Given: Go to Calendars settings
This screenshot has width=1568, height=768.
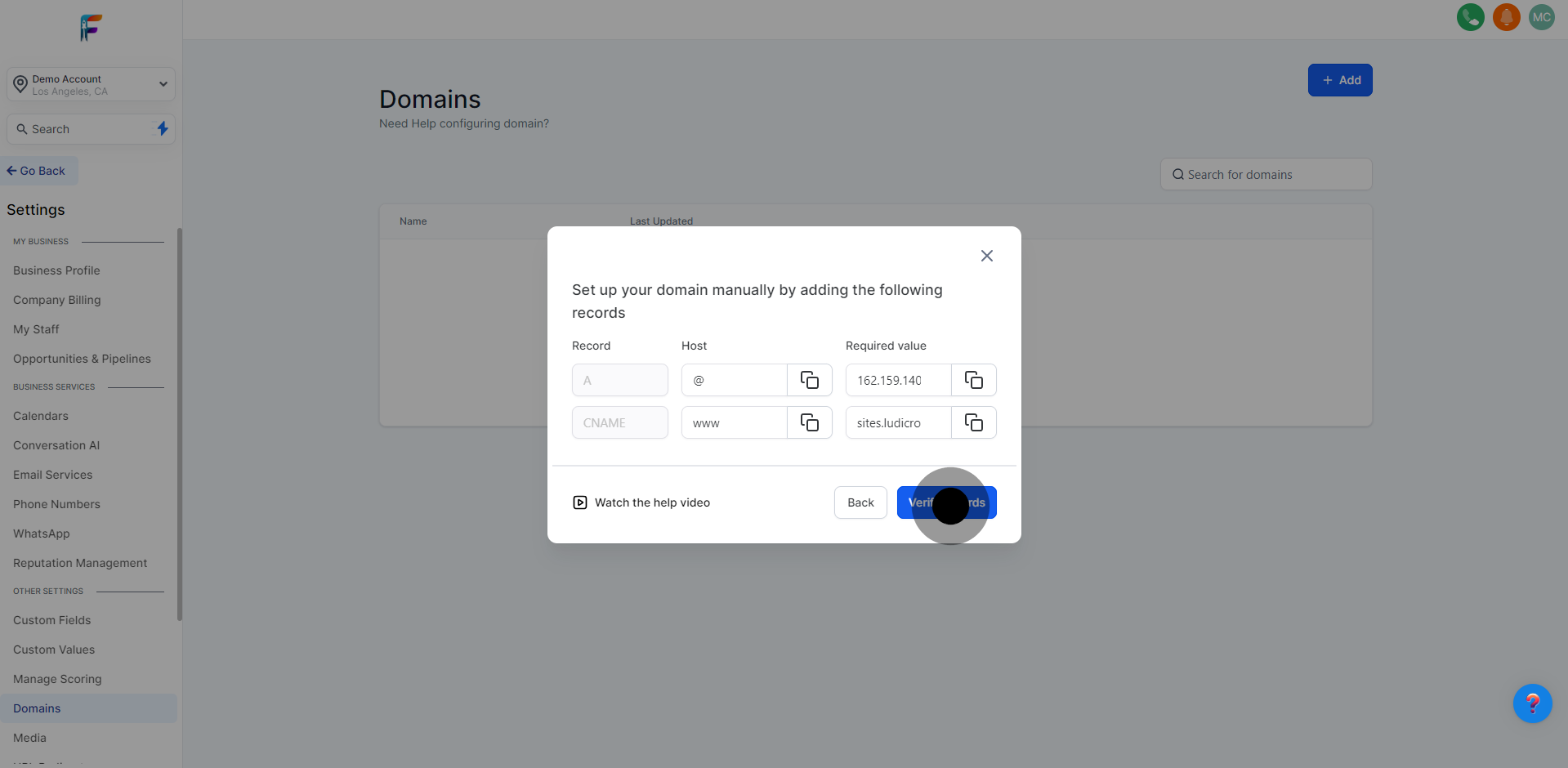Looking at the screenshot, I should pos(41,416).
